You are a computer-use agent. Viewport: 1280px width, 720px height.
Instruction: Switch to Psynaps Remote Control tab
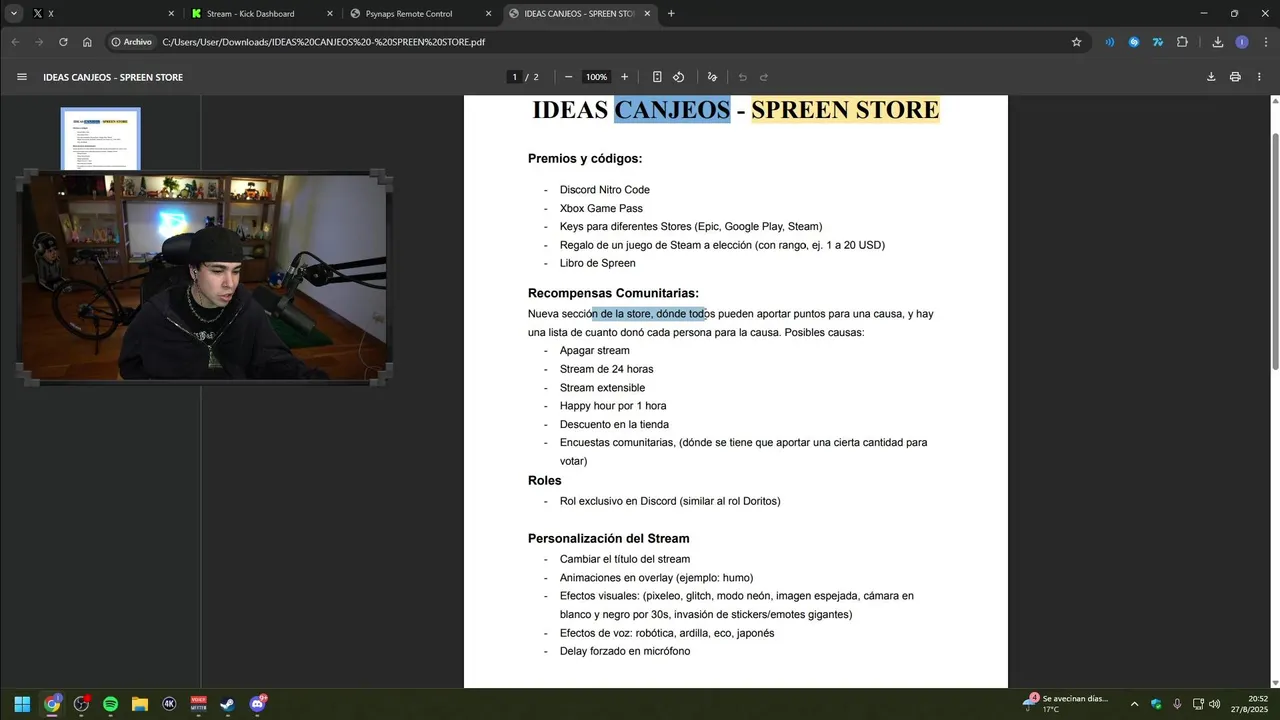pyautogui.click(x=420, y=14)
